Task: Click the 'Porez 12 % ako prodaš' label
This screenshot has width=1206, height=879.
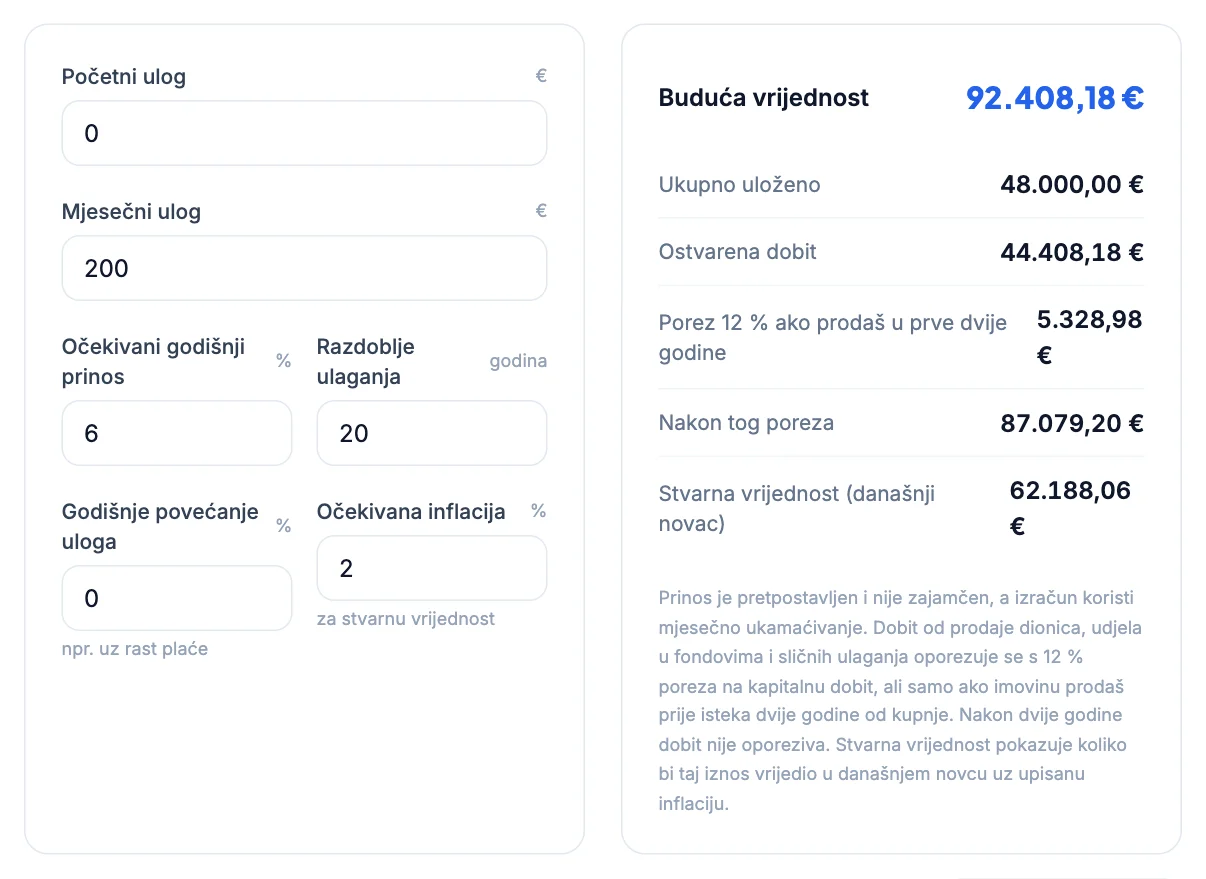Action: pyautogui.click(x=833, y=338)
